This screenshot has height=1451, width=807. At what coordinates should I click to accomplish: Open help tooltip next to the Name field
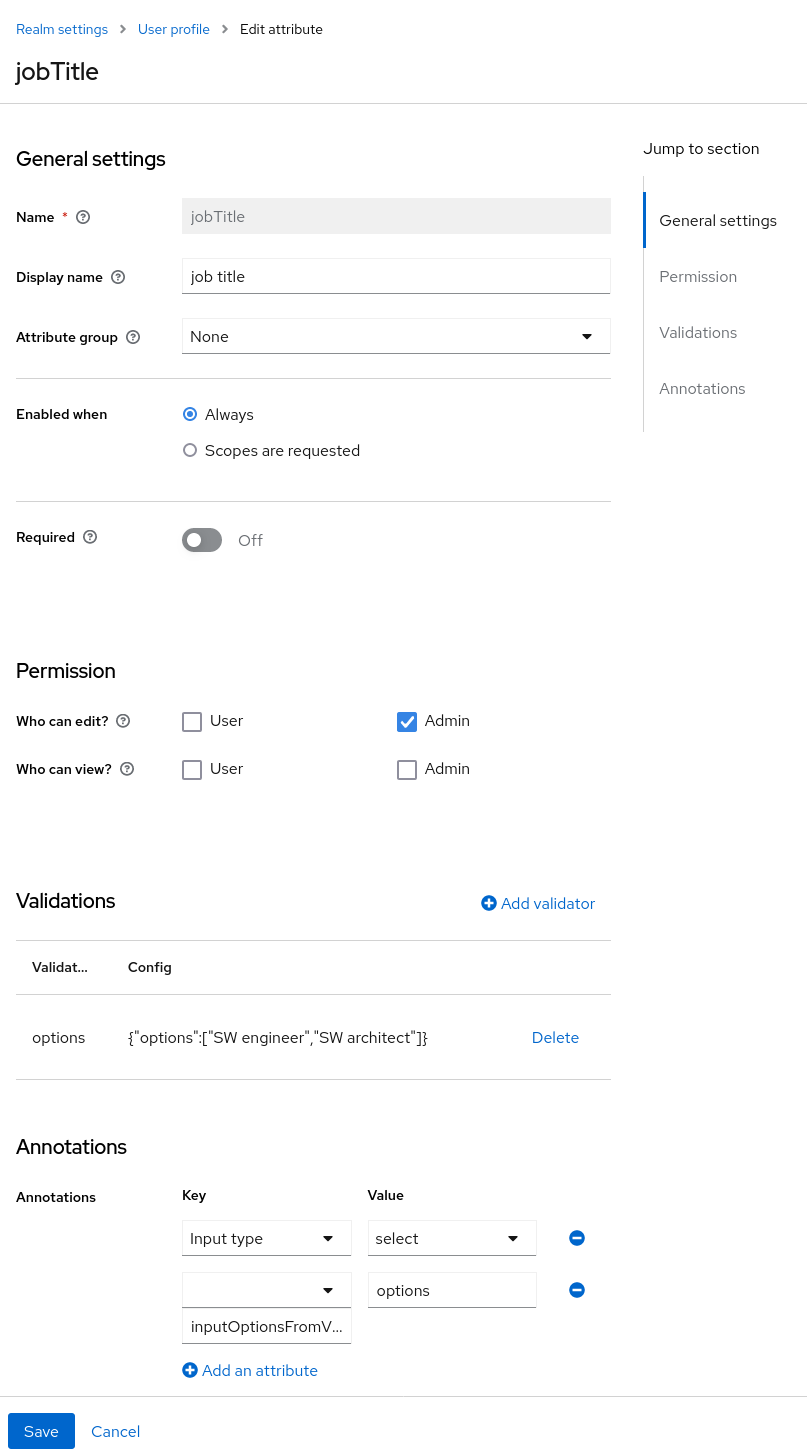(x=82, y=217)
